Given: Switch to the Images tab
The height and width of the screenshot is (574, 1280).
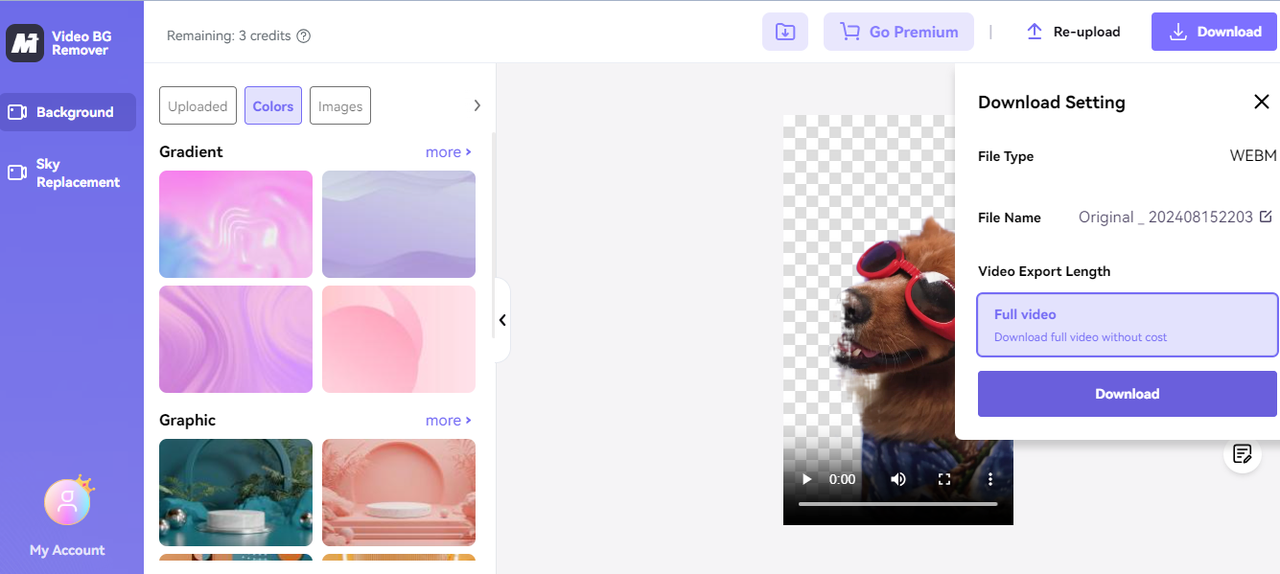Looking at the screenshot, I should pos(340,106).
